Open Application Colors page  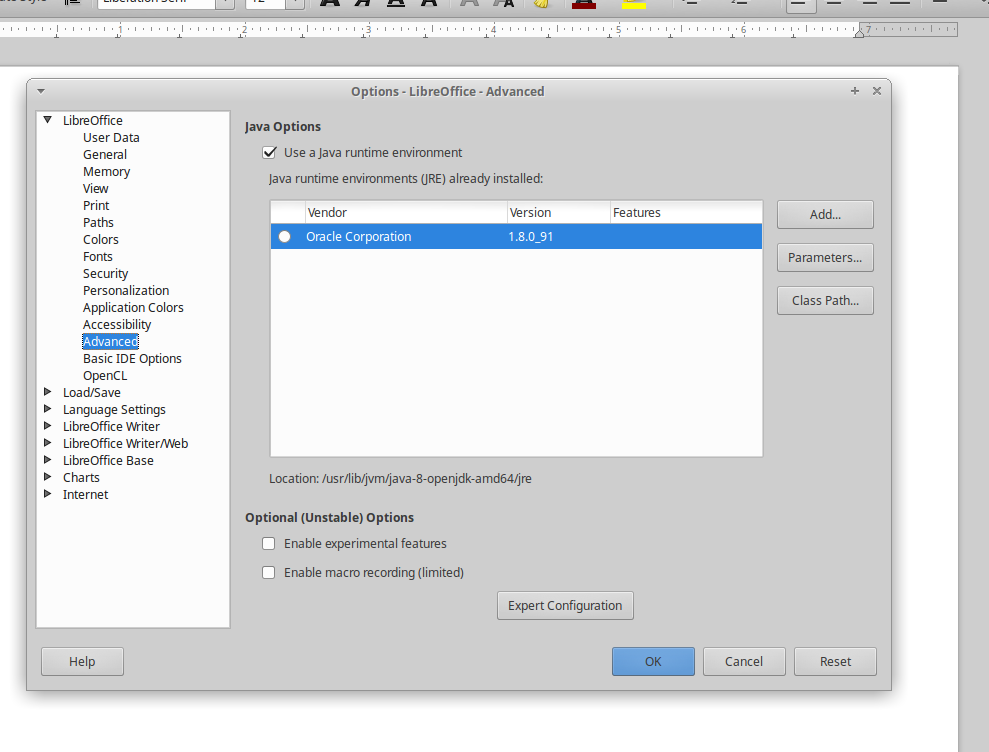[133, 308]
